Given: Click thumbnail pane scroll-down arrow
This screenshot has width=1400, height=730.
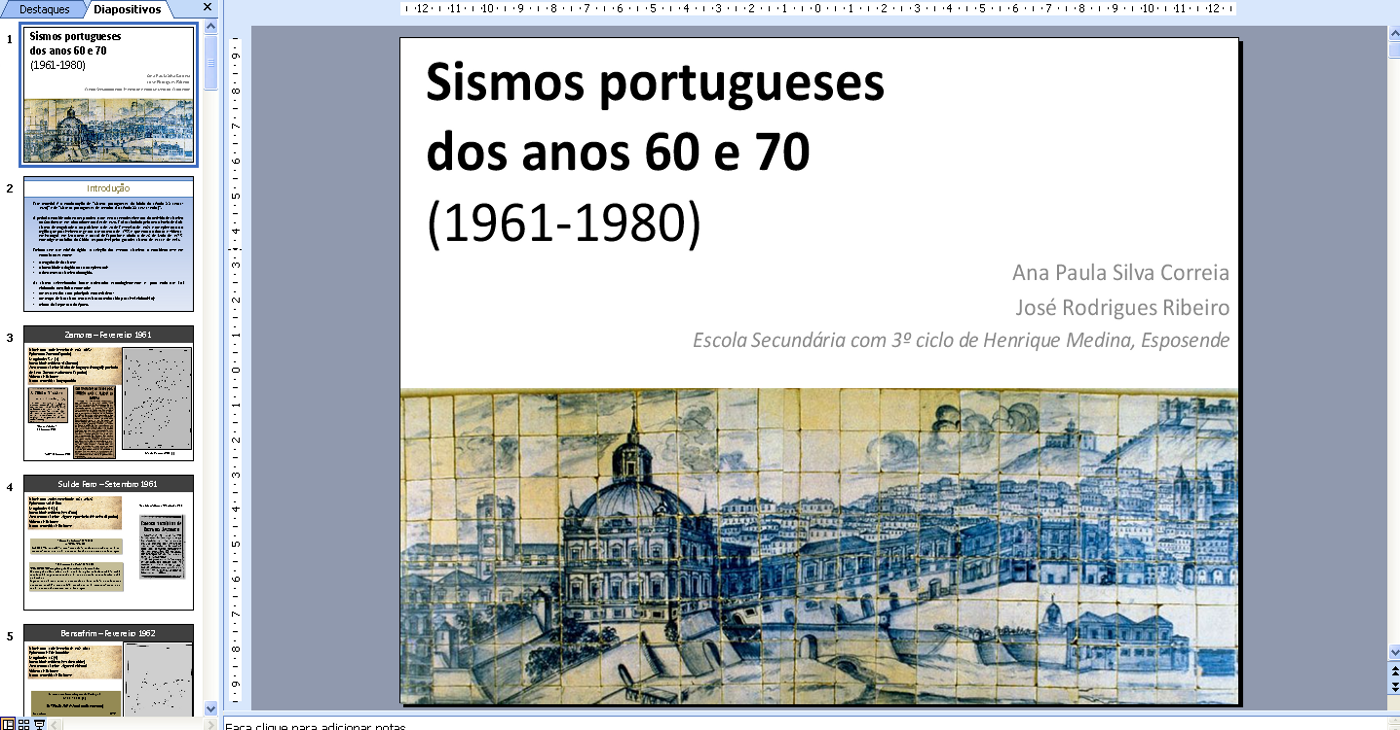Looking at the screenshot, I should pyautogui.click(x=211, y=708).
